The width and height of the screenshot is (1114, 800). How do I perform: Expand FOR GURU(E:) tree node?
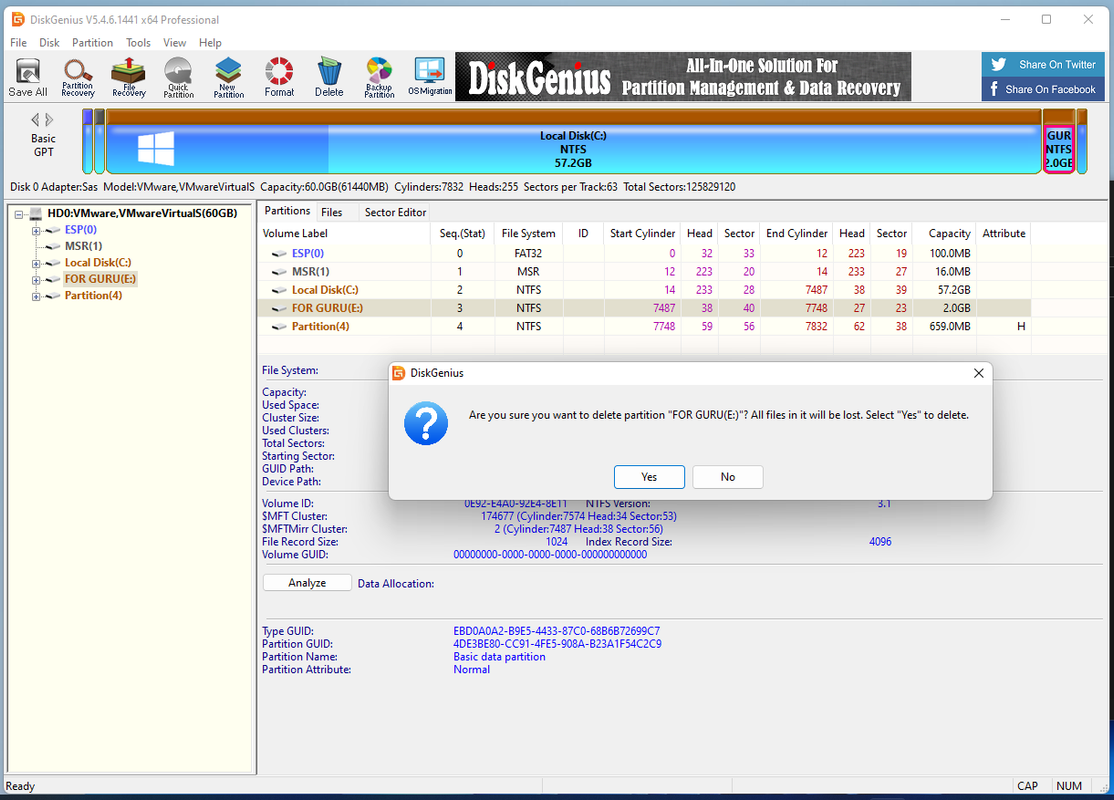click(x=36, y=280)
